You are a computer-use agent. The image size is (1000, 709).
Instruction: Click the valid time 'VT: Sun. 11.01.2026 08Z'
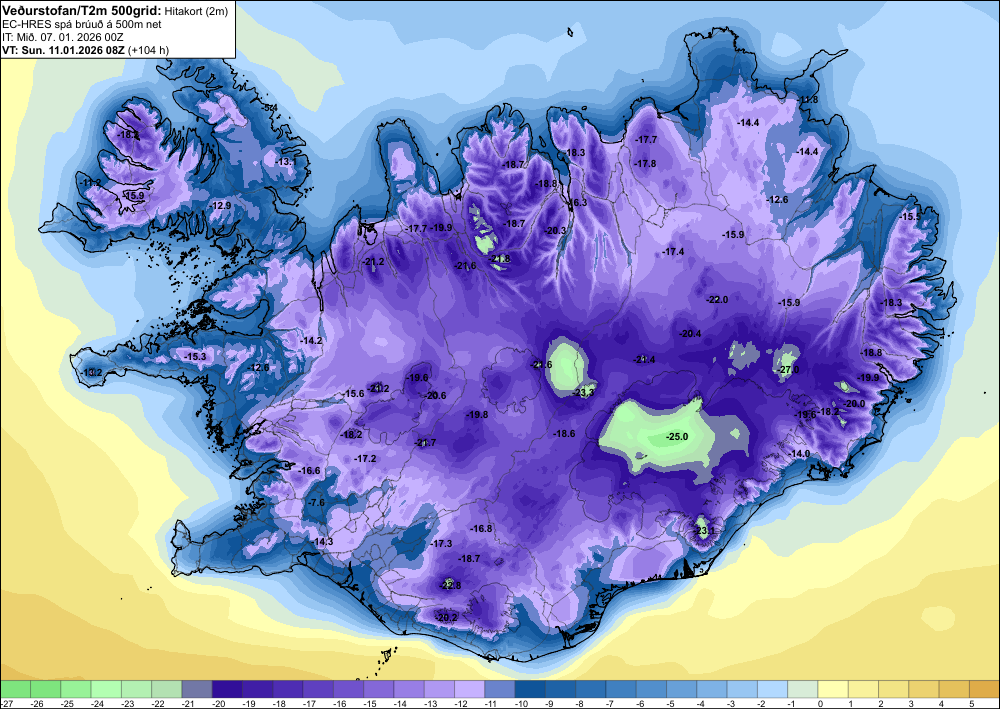pos(64,50)
